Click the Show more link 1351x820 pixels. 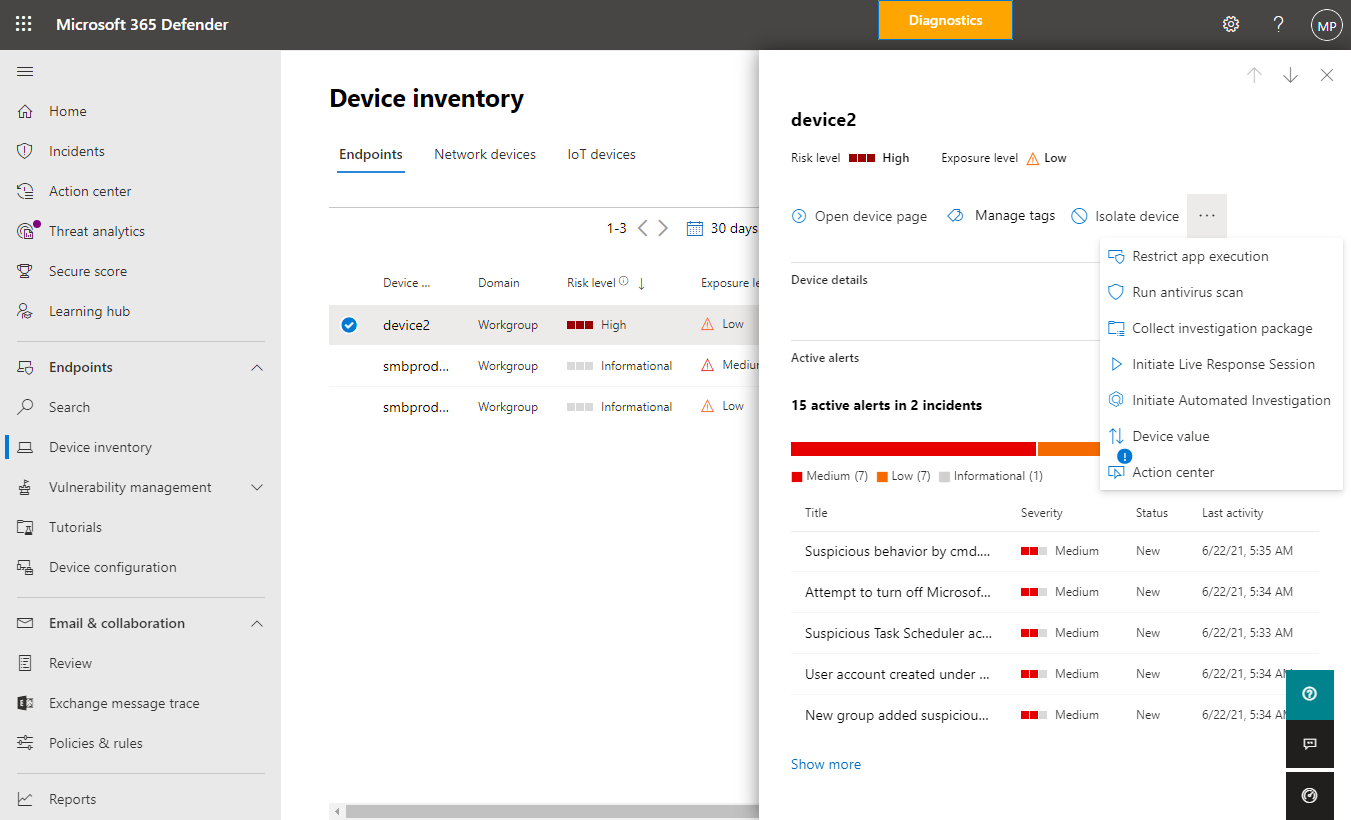826,764
